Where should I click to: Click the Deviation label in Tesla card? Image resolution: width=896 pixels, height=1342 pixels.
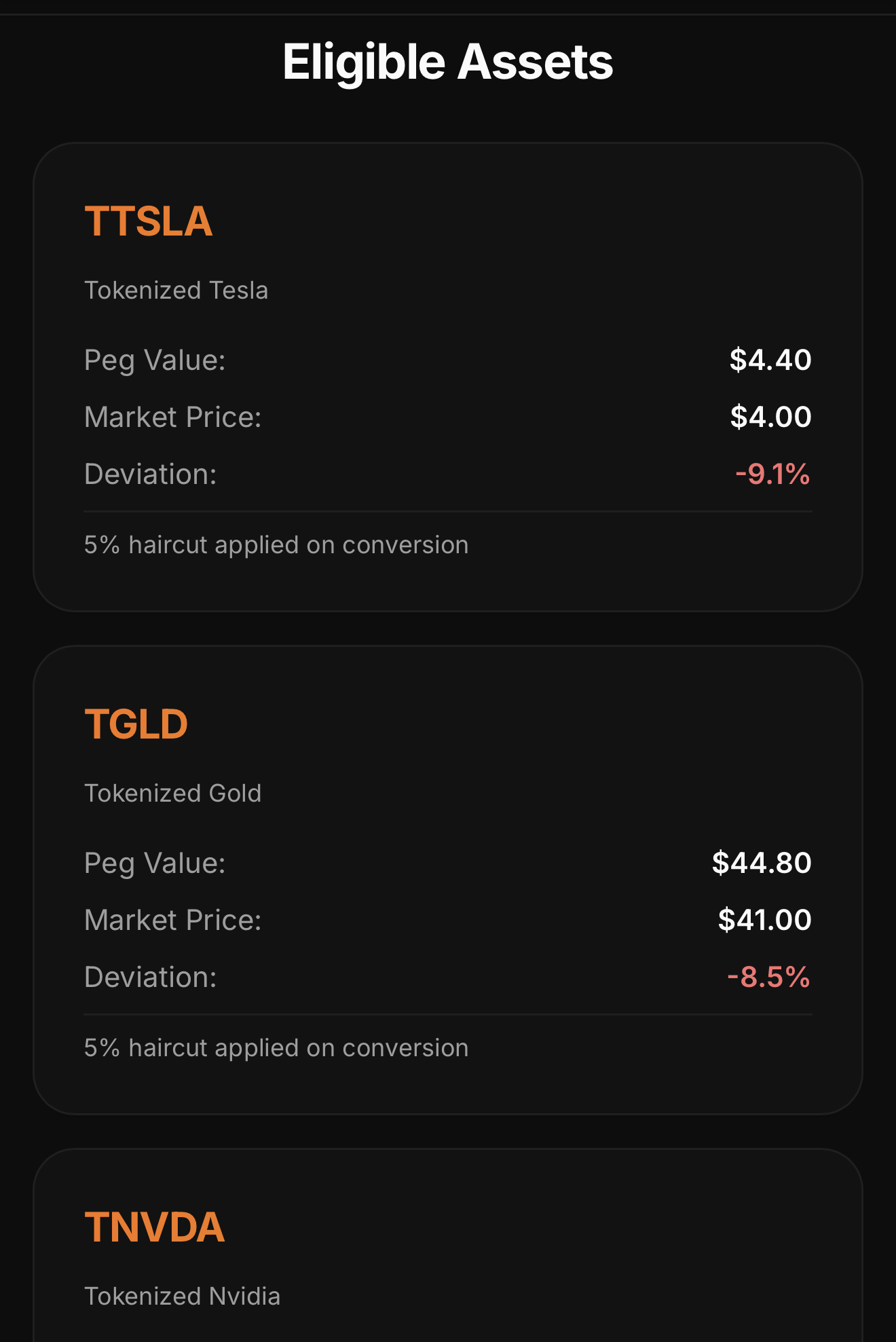coord(150,474)
